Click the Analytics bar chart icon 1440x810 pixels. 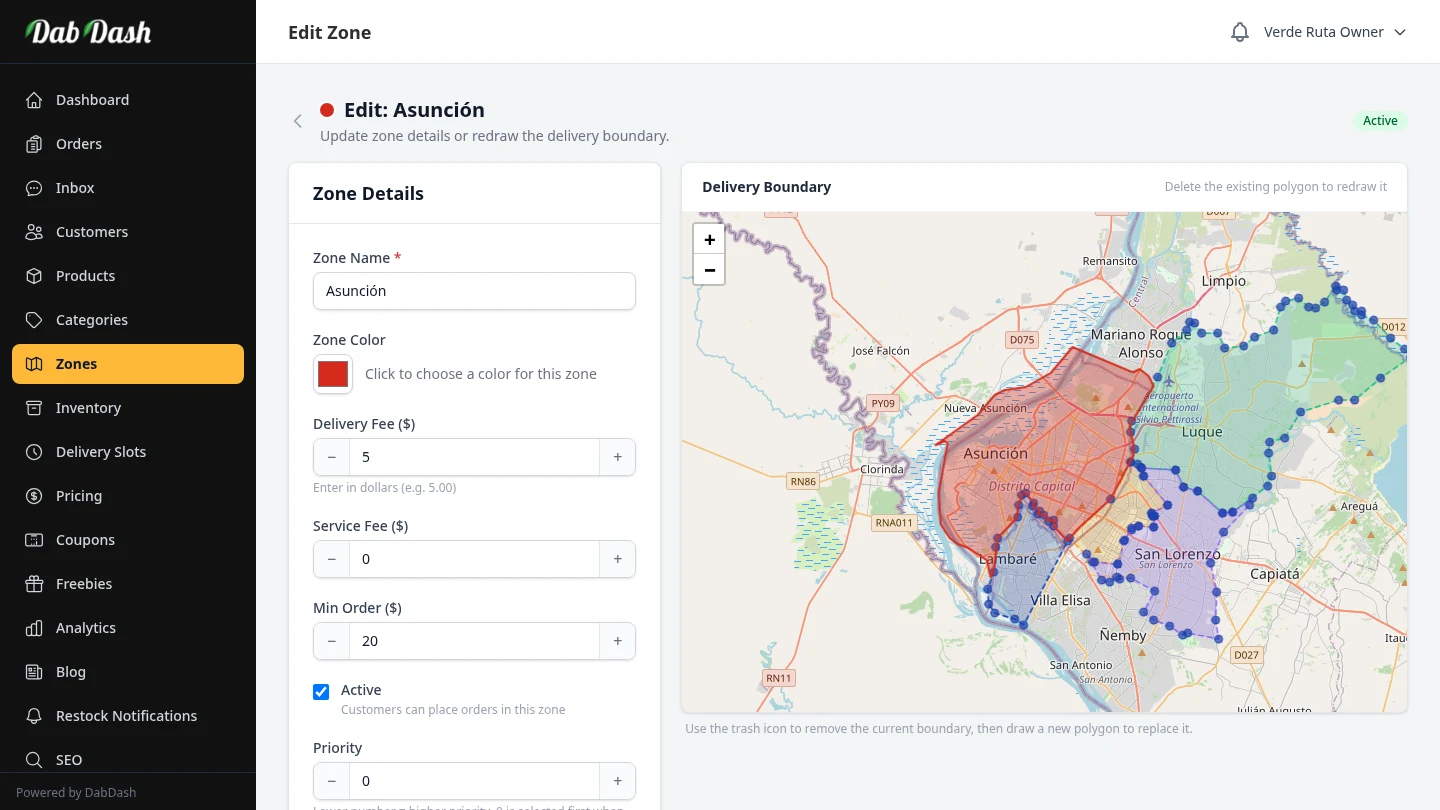34,628
